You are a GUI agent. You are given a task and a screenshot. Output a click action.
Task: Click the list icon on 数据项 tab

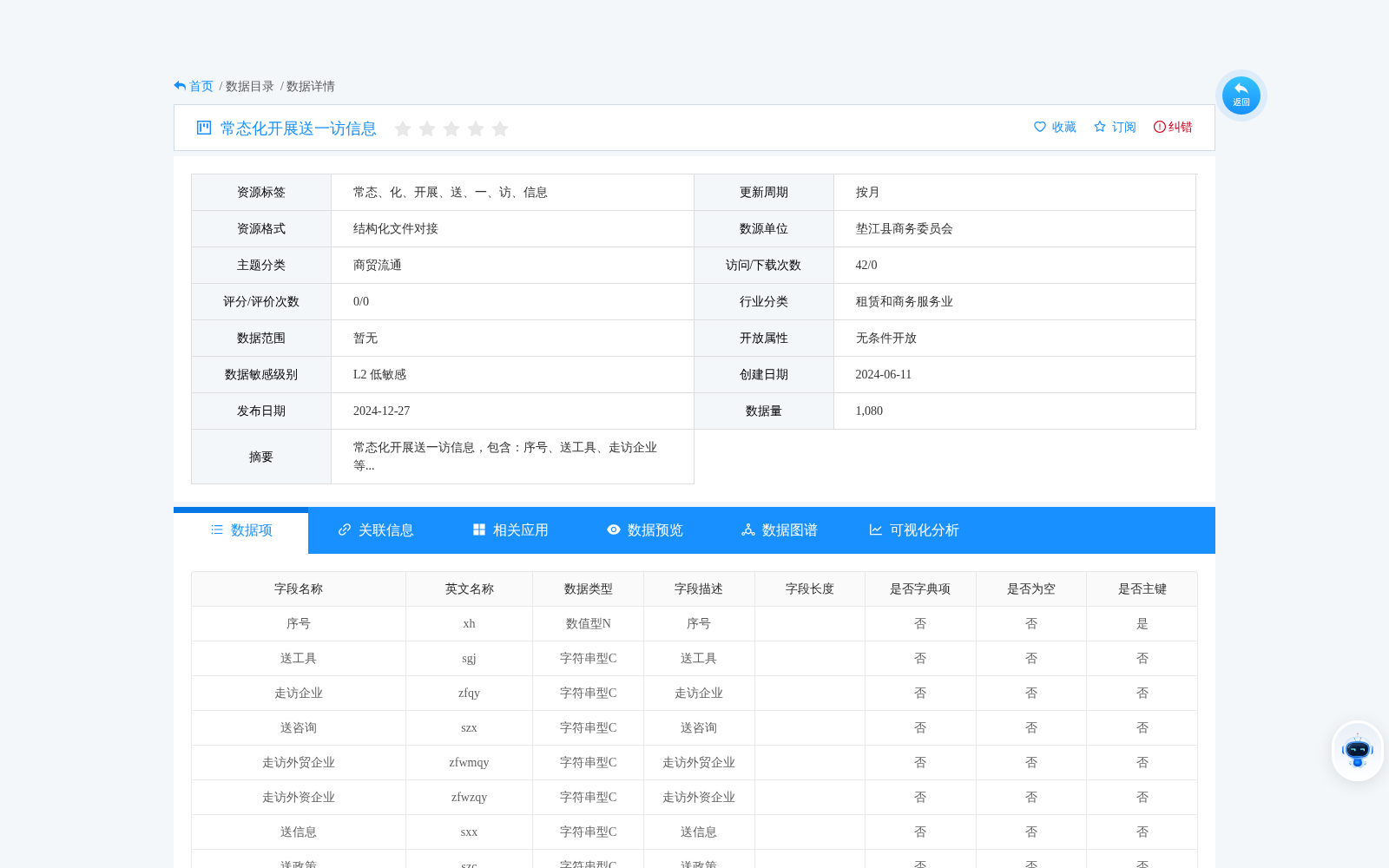(x=217, y=529)
